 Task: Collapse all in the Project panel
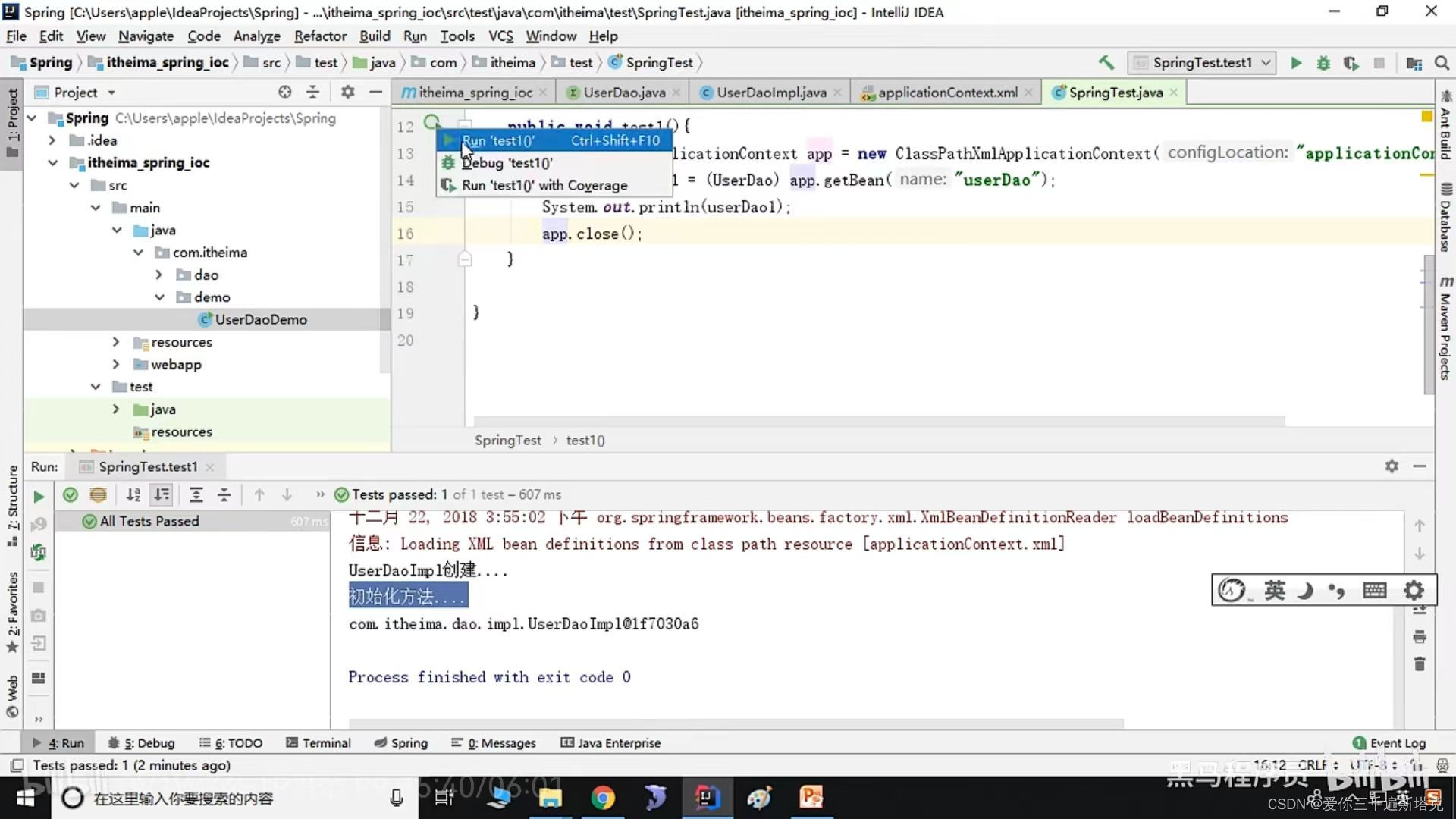tap(312, 92)
